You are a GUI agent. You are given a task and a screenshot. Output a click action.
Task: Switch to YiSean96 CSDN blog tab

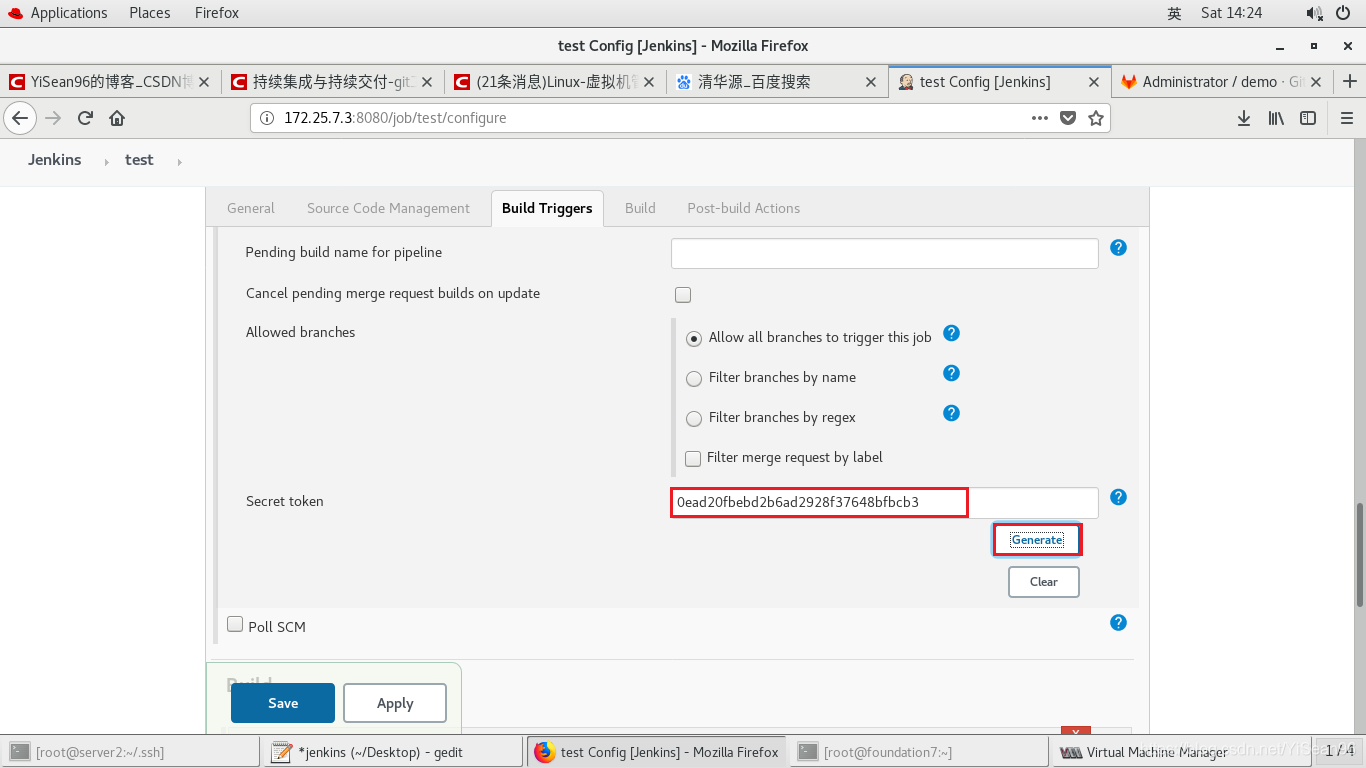click(110, 82)
